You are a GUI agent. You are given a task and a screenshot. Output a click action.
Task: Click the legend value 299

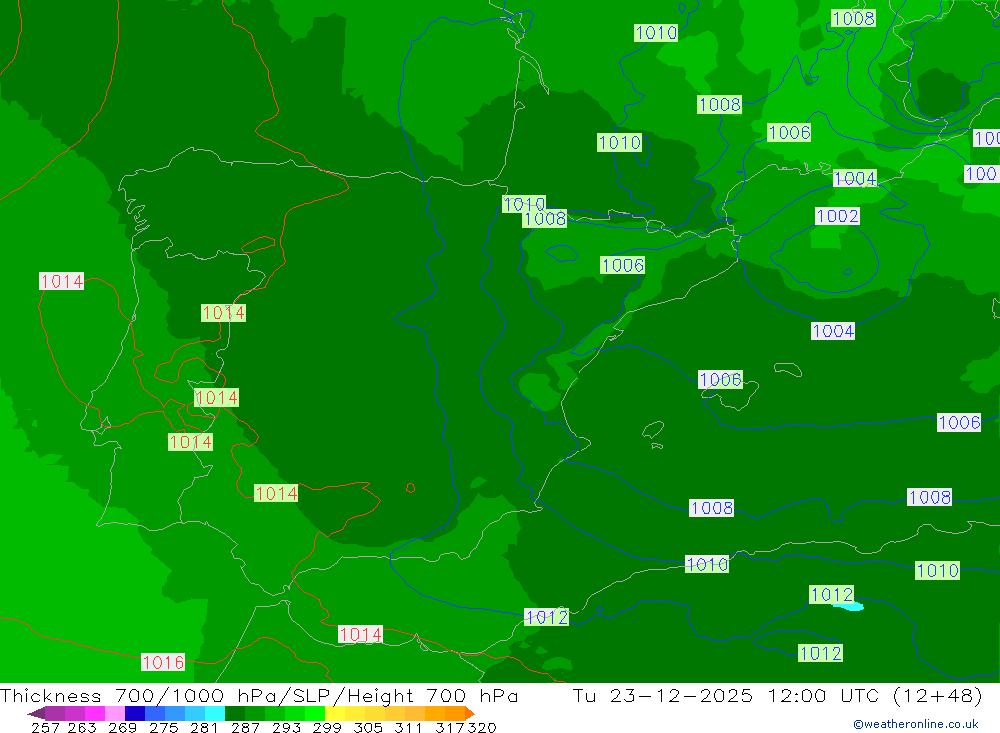coord(327,727)
